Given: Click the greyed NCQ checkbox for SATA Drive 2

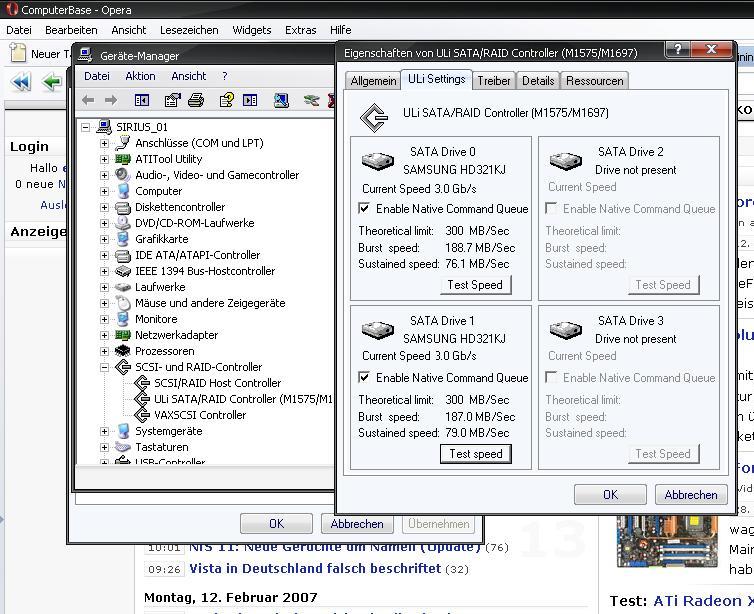Looking at the screenshot, I should [551, 208].
